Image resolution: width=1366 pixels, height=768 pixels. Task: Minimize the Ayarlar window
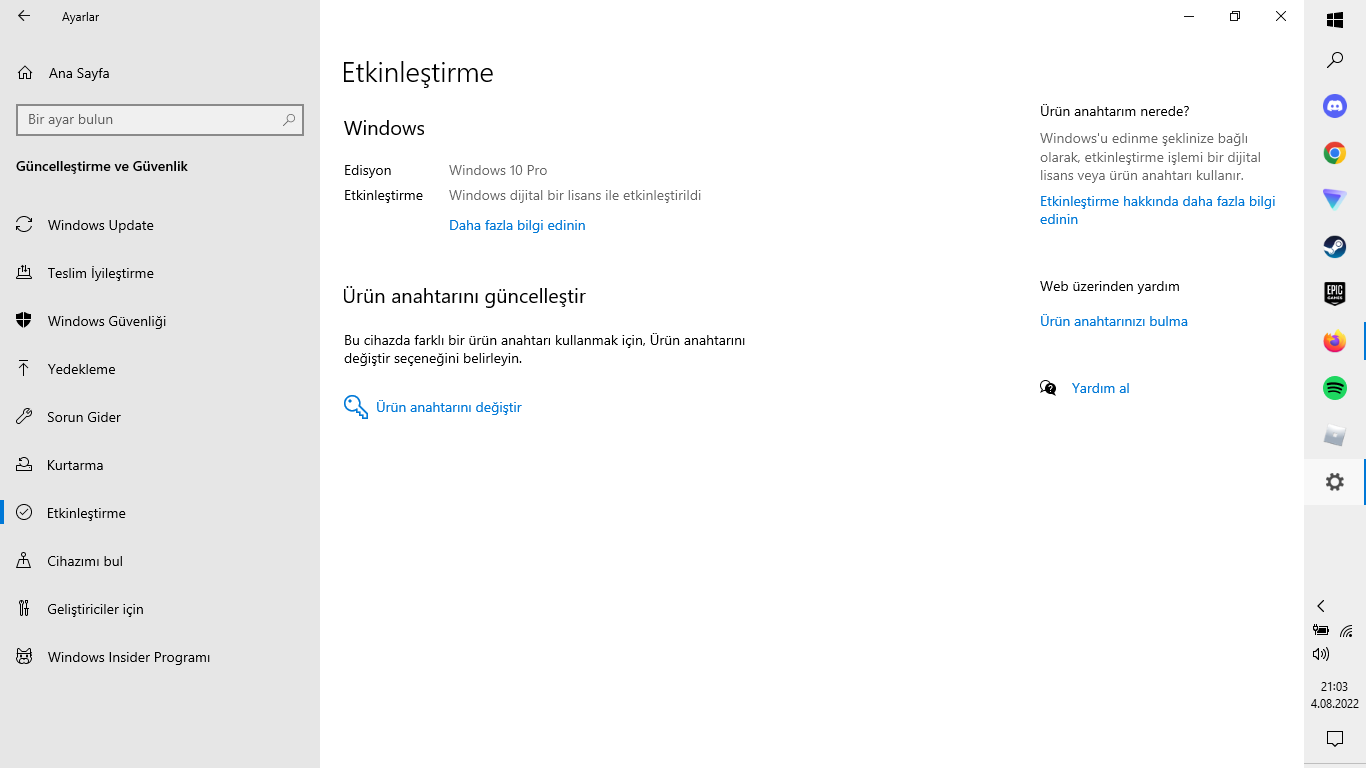click(x=1189, y=16)
